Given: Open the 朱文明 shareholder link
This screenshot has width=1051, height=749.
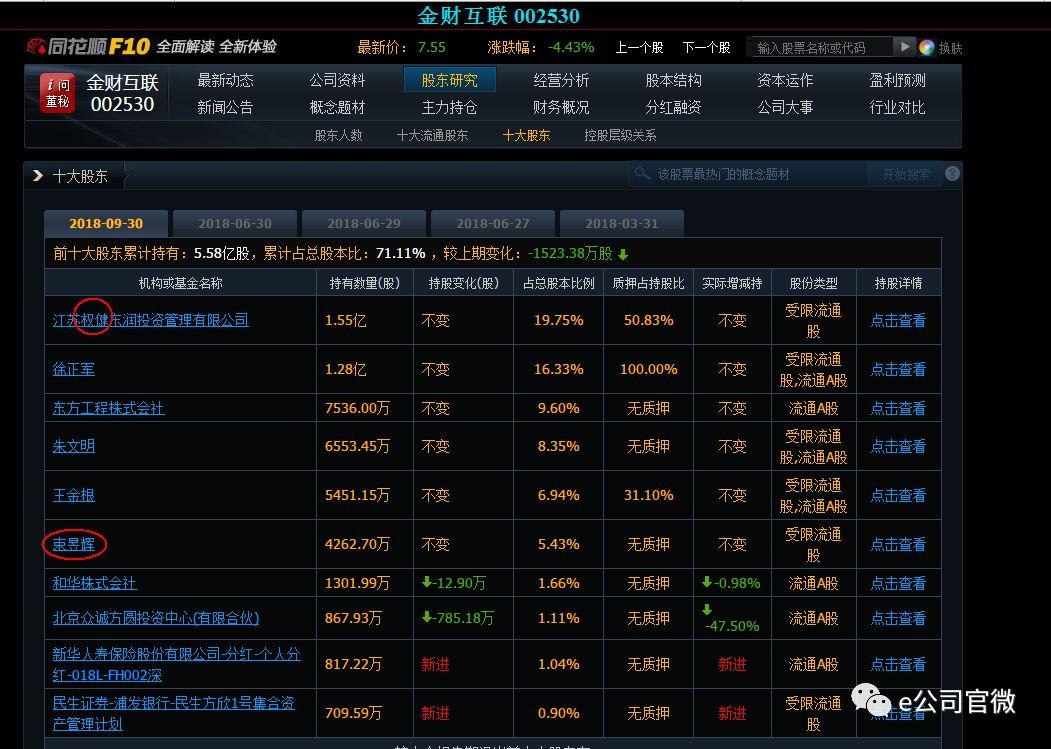Looking at the screenshot, I should [x=74, y=447].
